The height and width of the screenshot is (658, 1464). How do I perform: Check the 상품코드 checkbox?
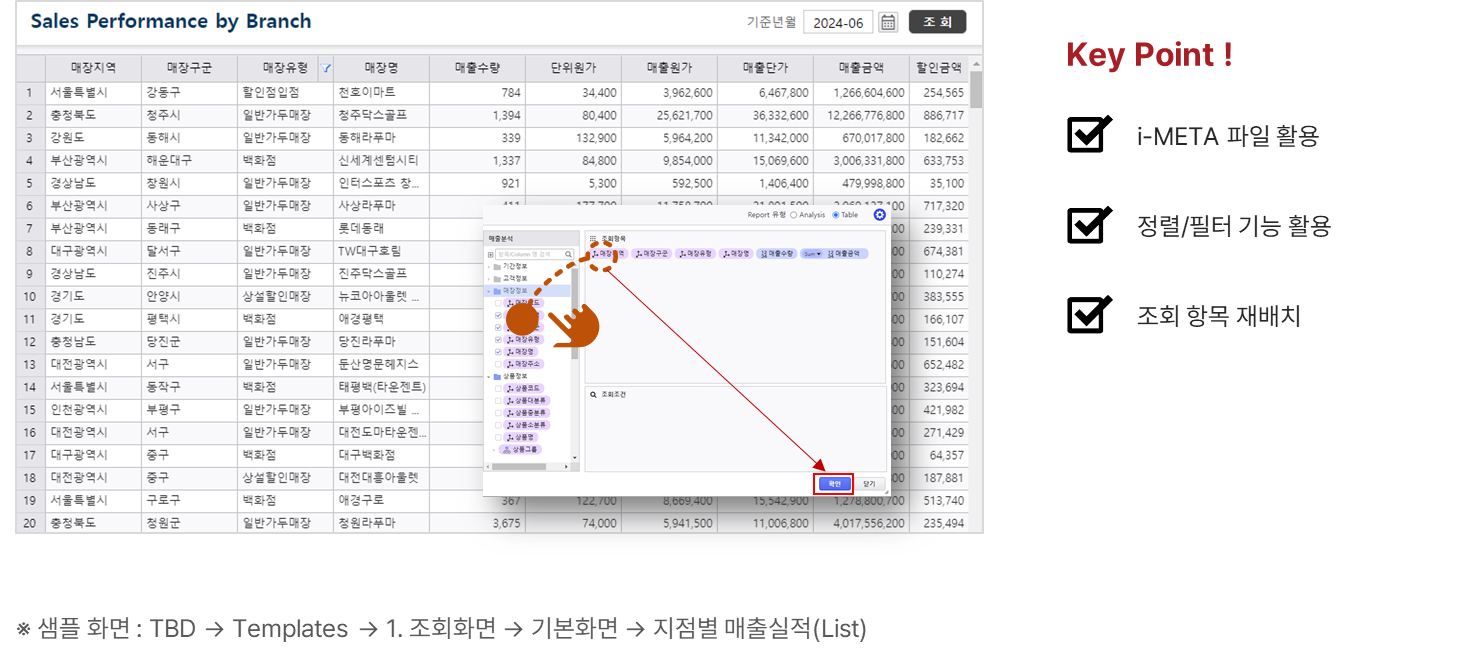(x=498, y=388)
